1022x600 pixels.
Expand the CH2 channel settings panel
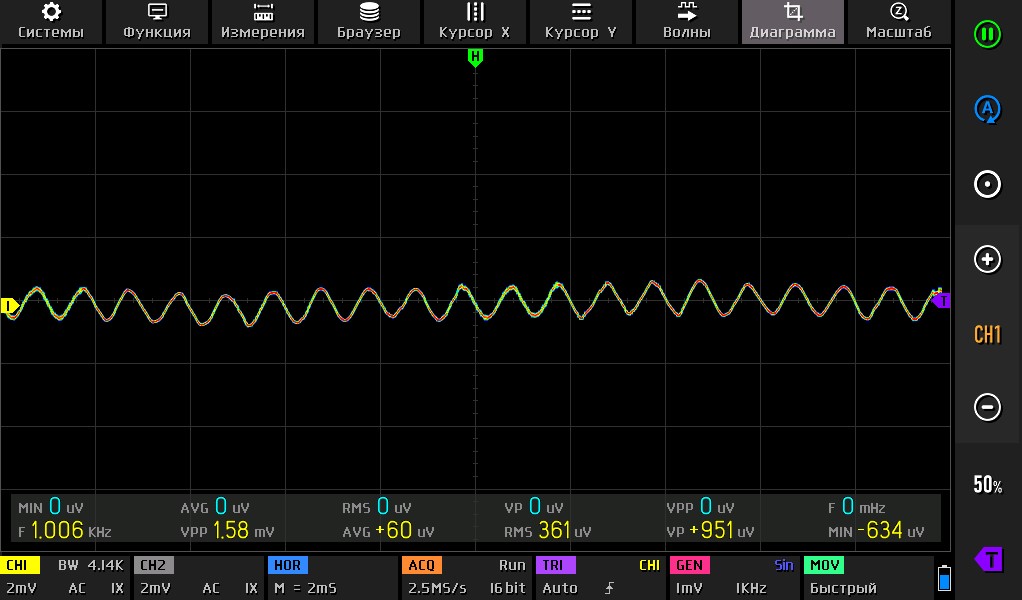(197, 577)
